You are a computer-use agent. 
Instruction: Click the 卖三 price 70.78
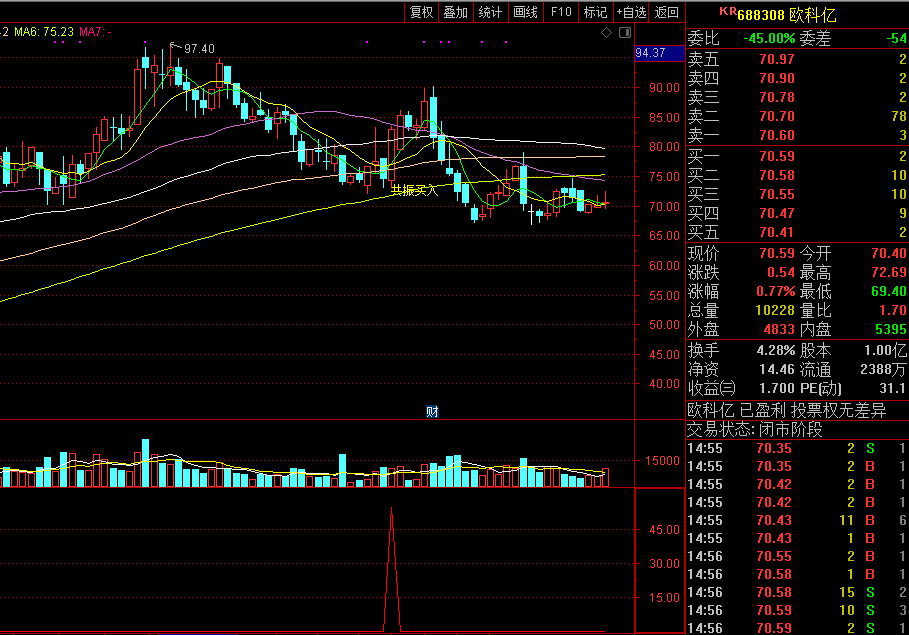coord(777,97)
